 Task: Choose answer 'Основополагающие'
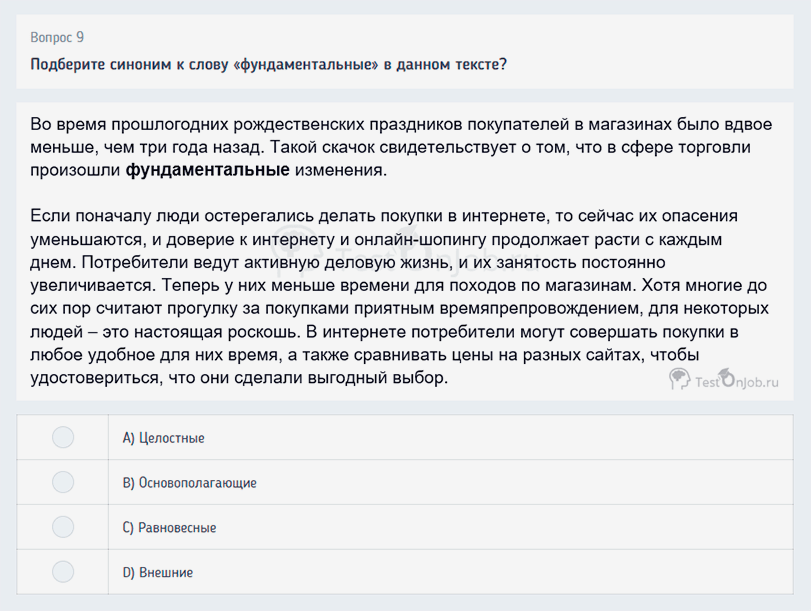point(189,481)
